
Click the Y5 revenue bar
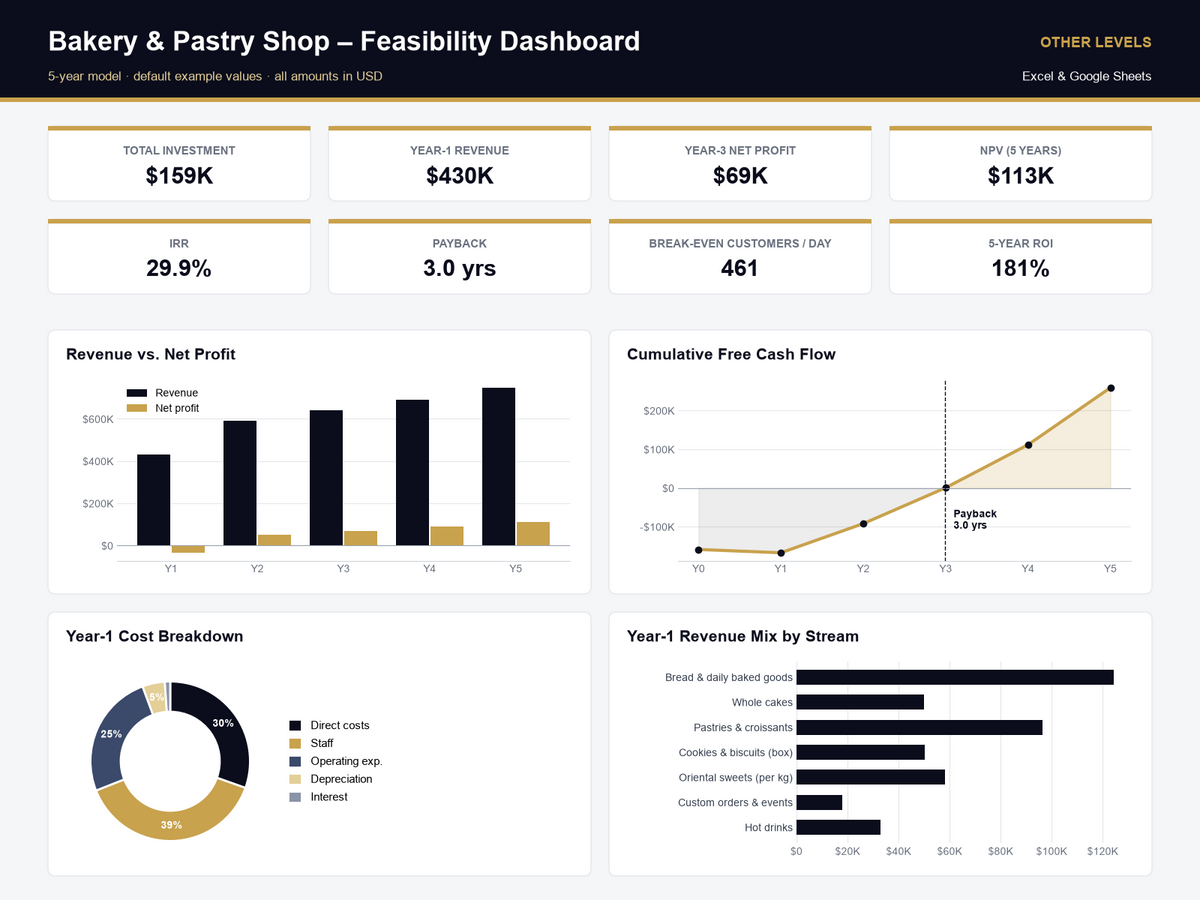pyautogui.click(x=499, y=467)
